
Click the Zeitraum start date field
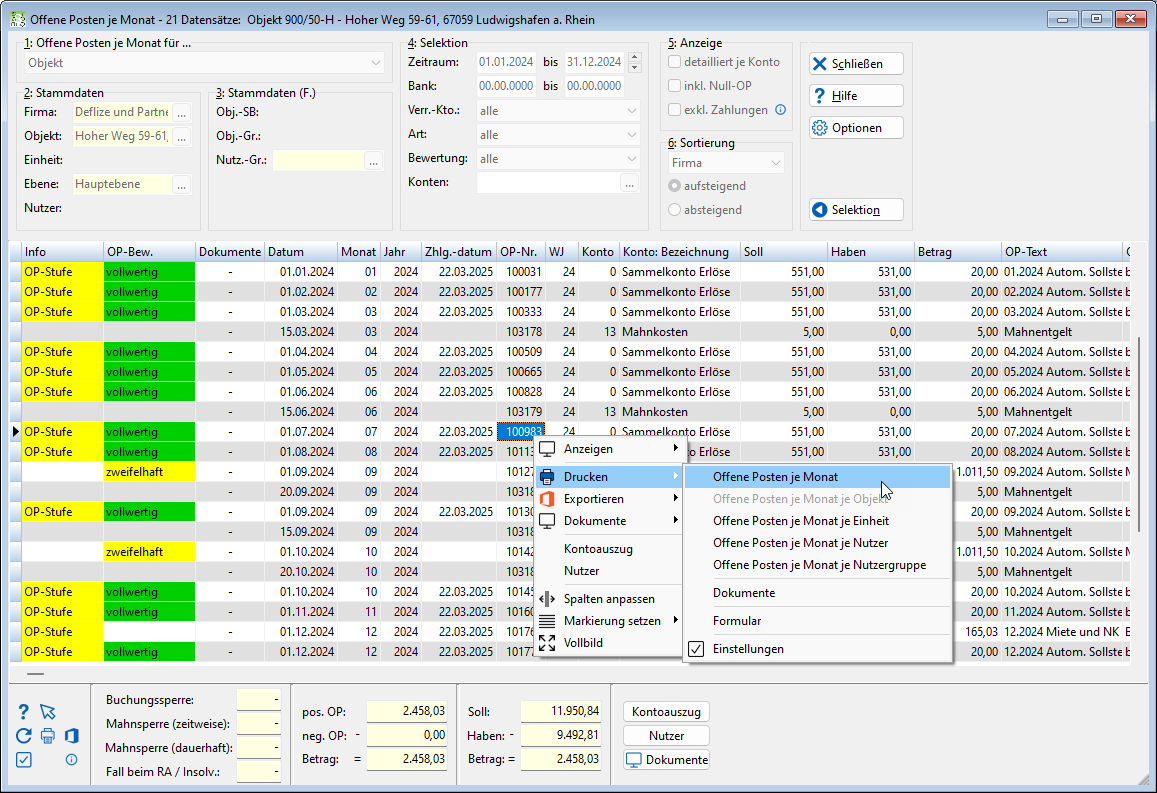coord(506,62)
